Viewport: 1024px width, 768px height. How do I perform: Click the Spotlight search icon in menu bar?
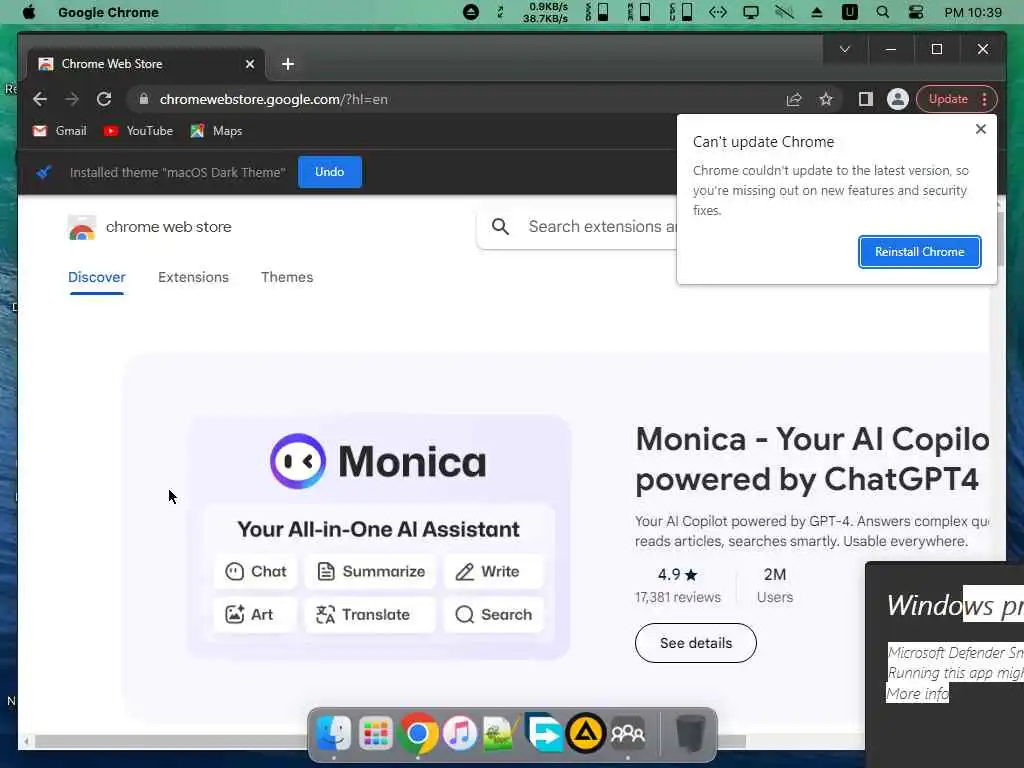(x=882, y=12)
